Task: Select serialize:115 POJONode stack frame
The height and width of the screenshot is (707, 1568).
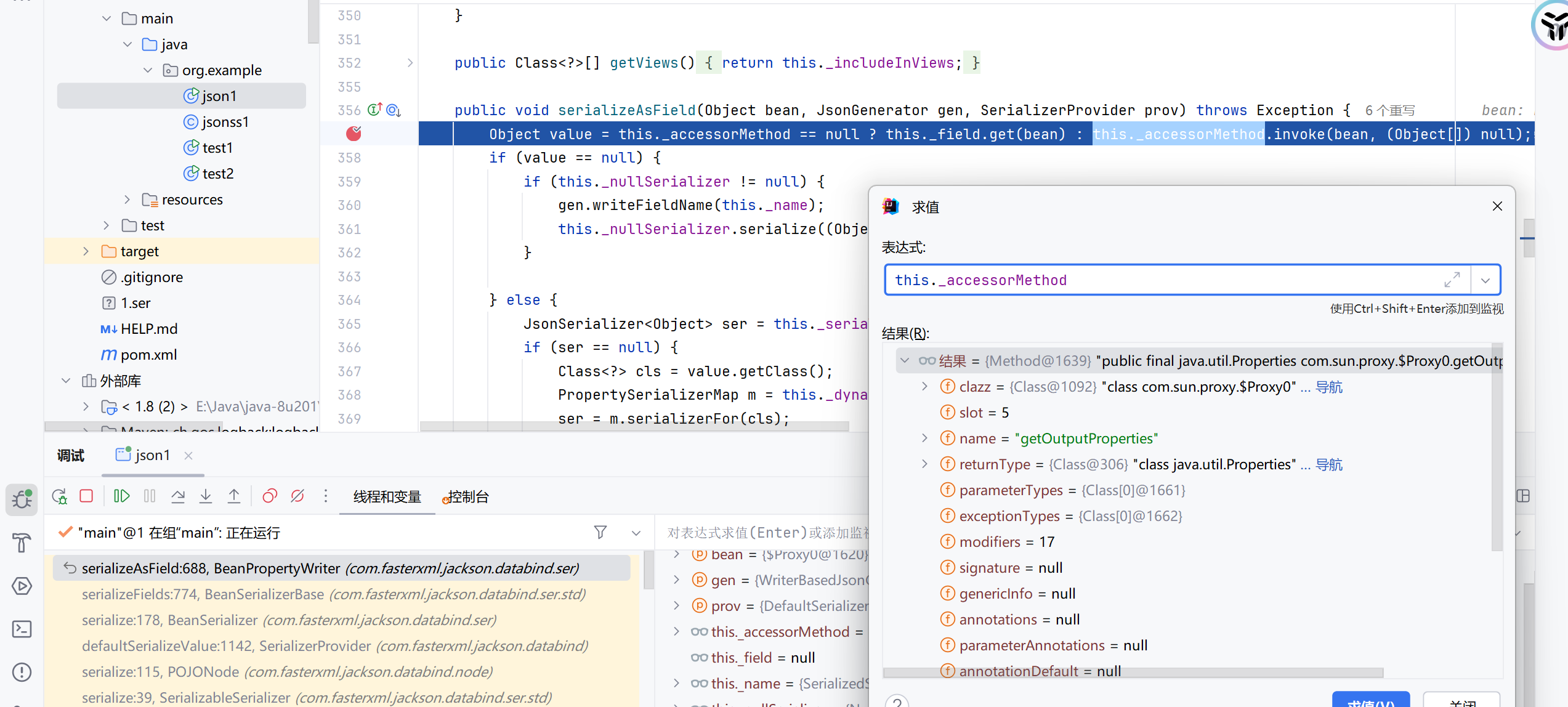Action: [x=287, y=672]
